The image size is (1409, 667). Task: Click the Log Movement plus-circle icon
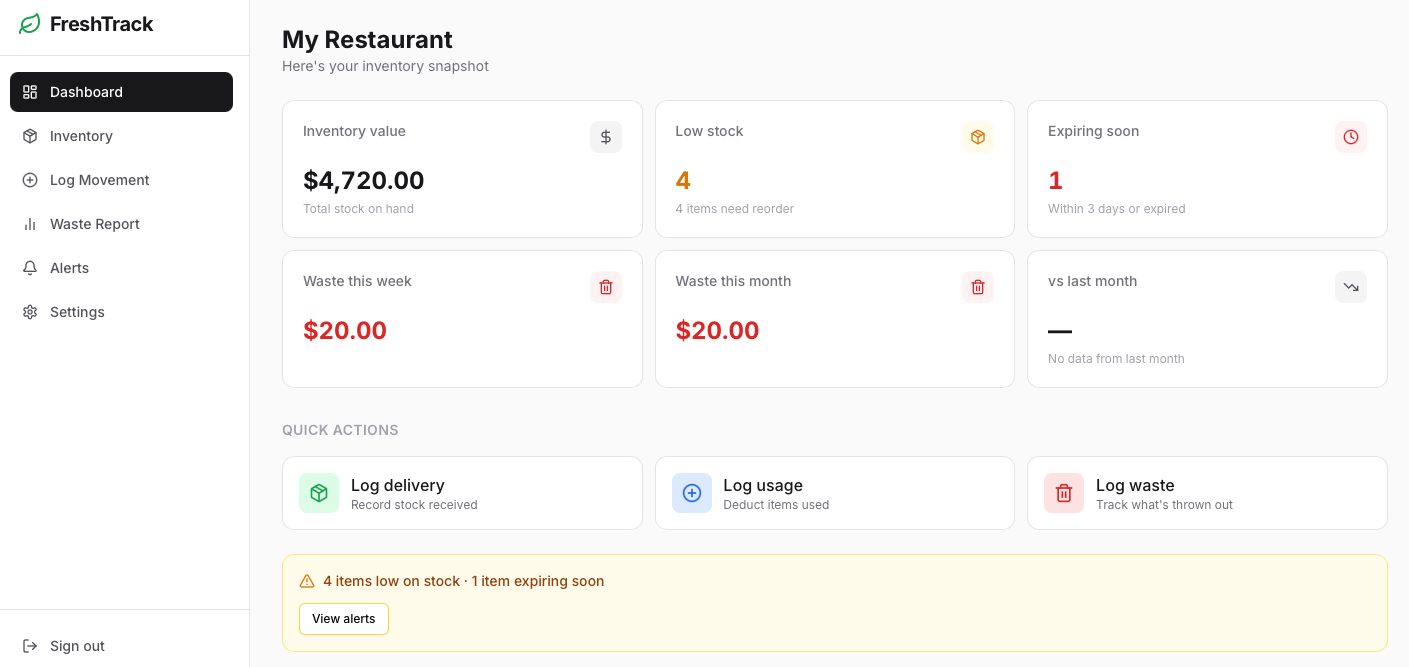(31, 180)
